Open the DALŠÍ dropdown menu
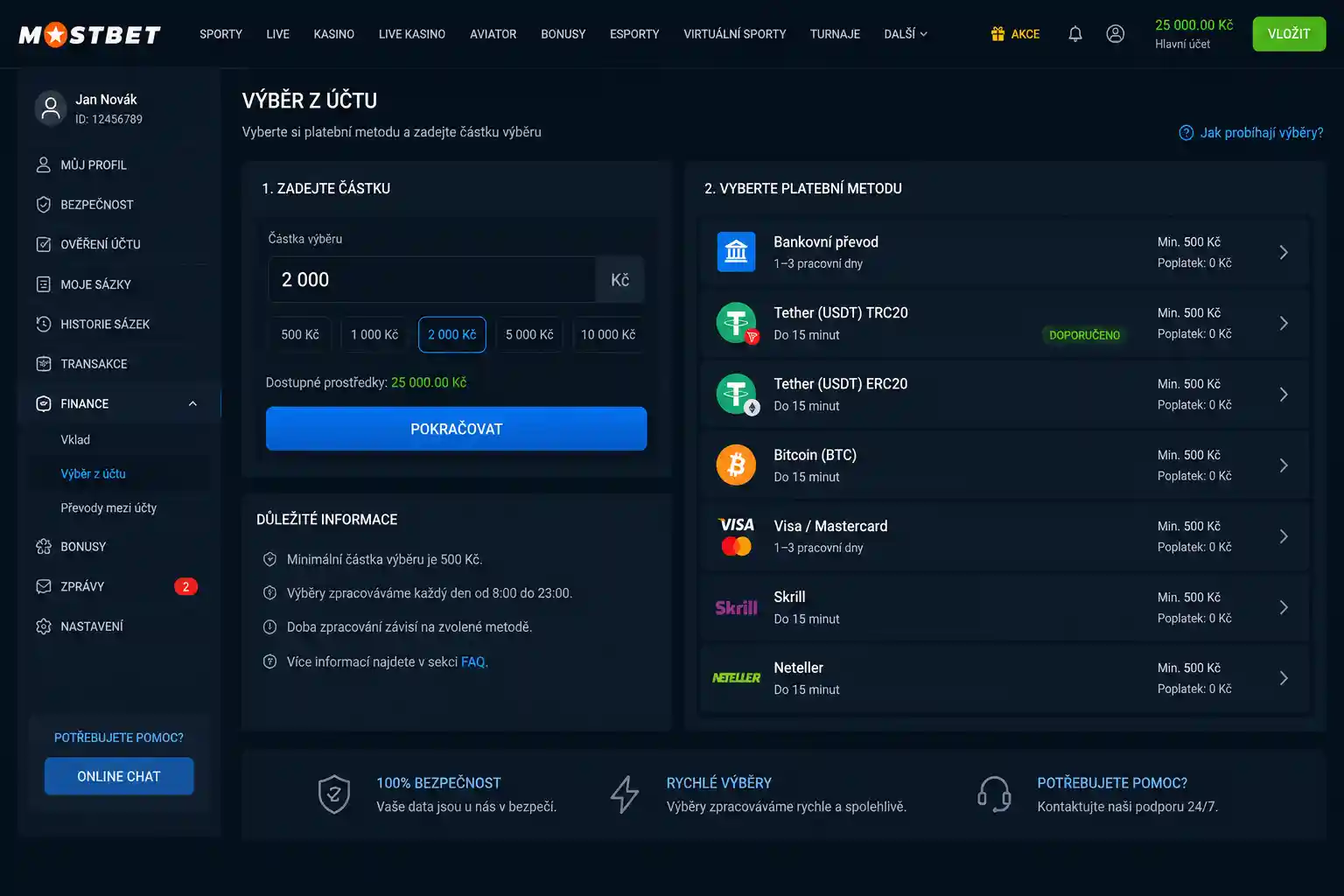Viewport: 1344px width, 896px height. tap(905, 34)
